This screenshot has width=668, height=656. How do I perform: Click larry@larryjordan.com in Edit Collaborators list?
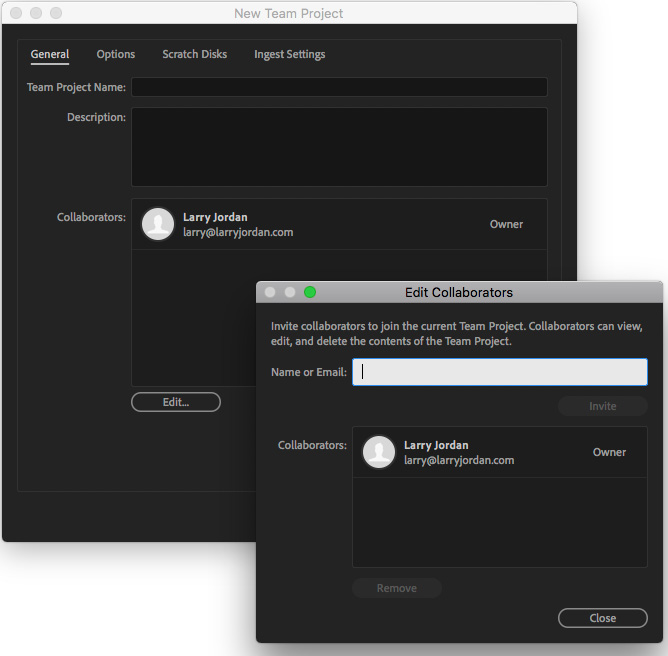click(x=459, y=460)
